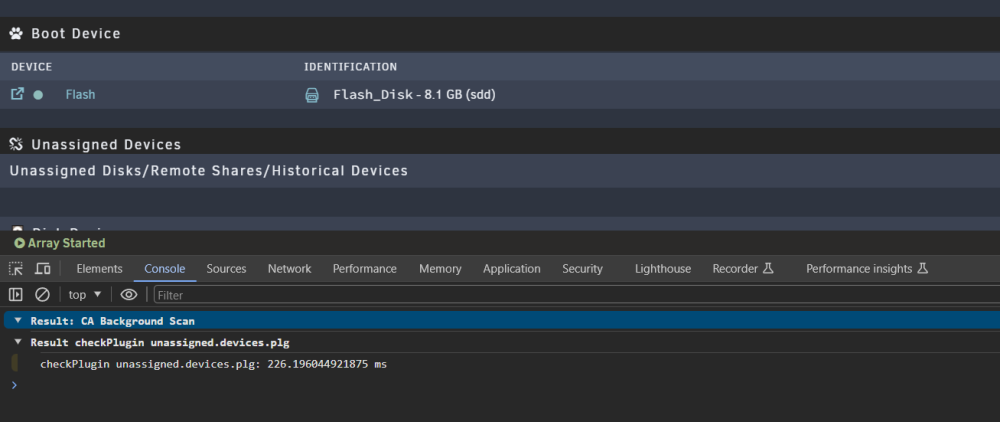Click the Unassigned Devices broken-link icon

point(16,145)
